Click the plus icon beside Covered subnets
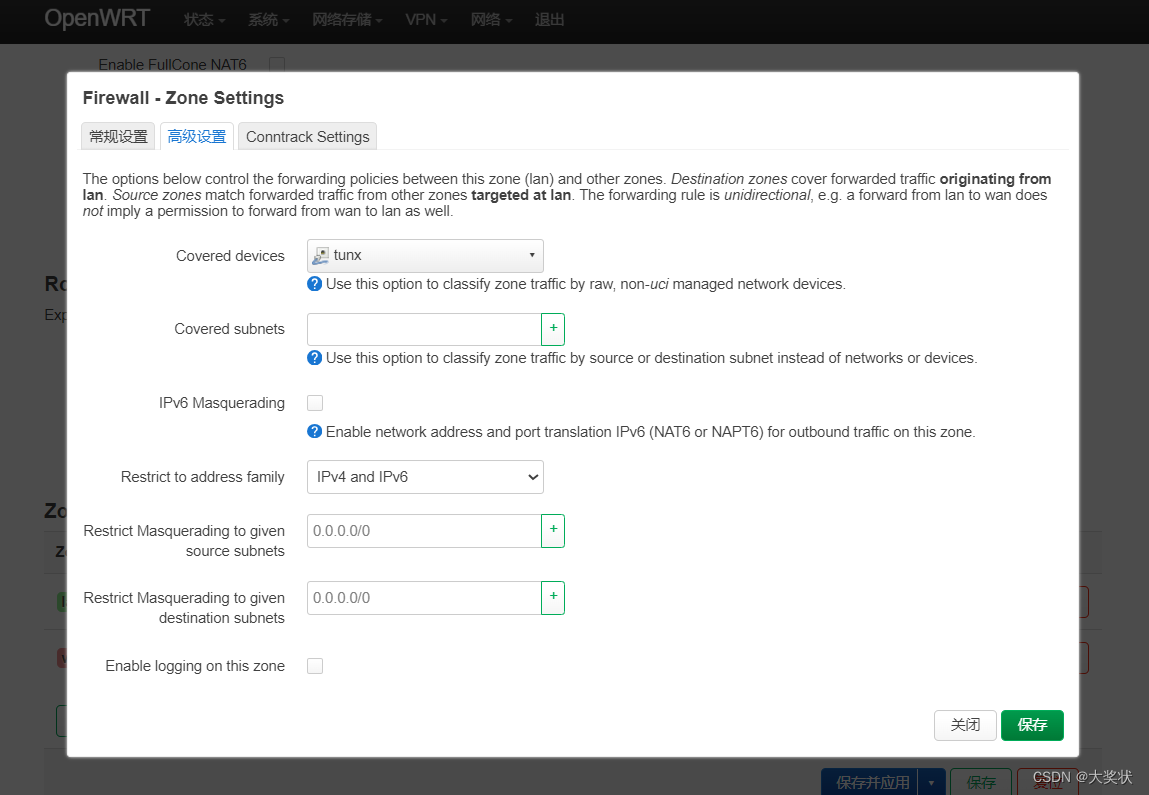Viewport: 1149px width, 795px height. pos(553,329)
